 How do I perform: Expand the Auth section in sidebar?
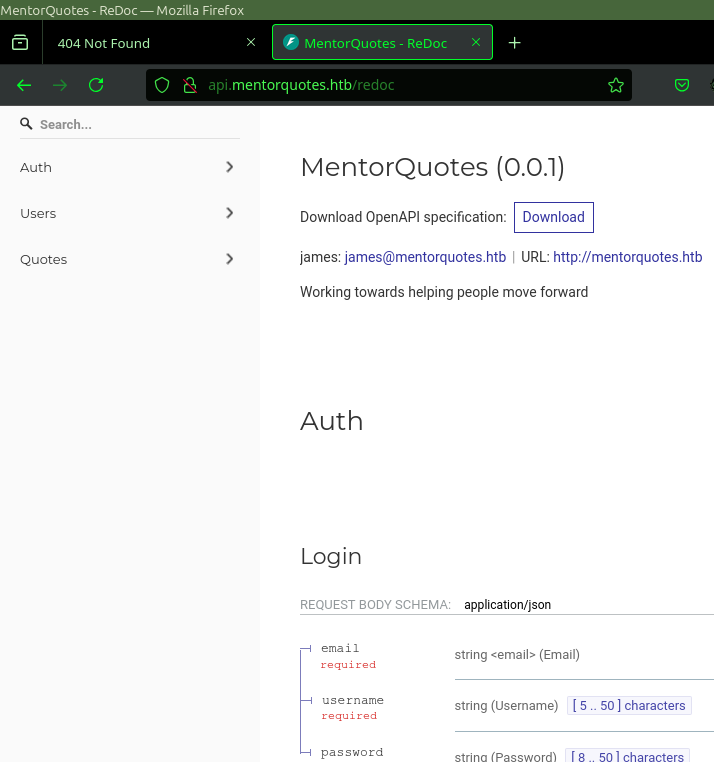[127, 167]
